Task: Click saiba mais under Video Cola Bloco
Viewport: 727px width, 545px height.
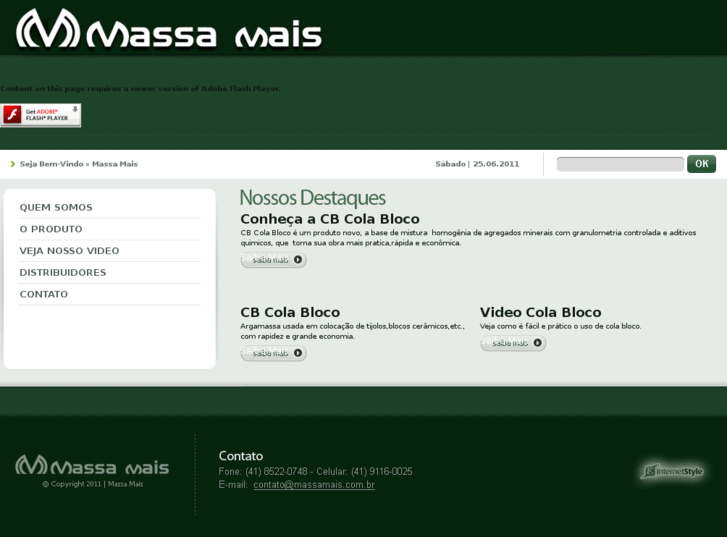Action: pyautogui.click(x=513, y=343)
